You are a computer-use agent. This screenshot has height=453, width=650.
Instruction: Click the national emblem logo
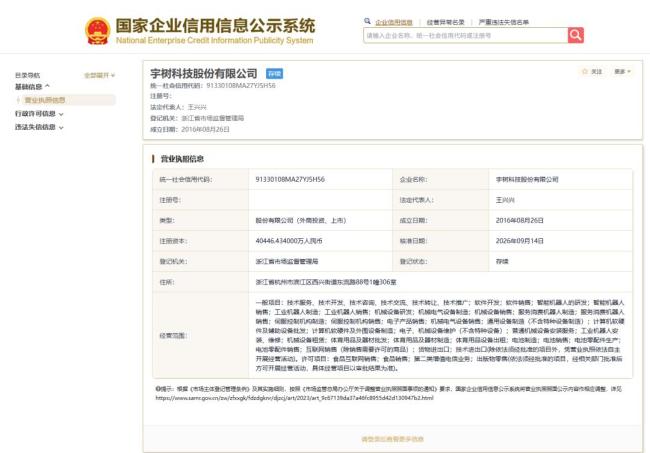click(x=97, y=31)
